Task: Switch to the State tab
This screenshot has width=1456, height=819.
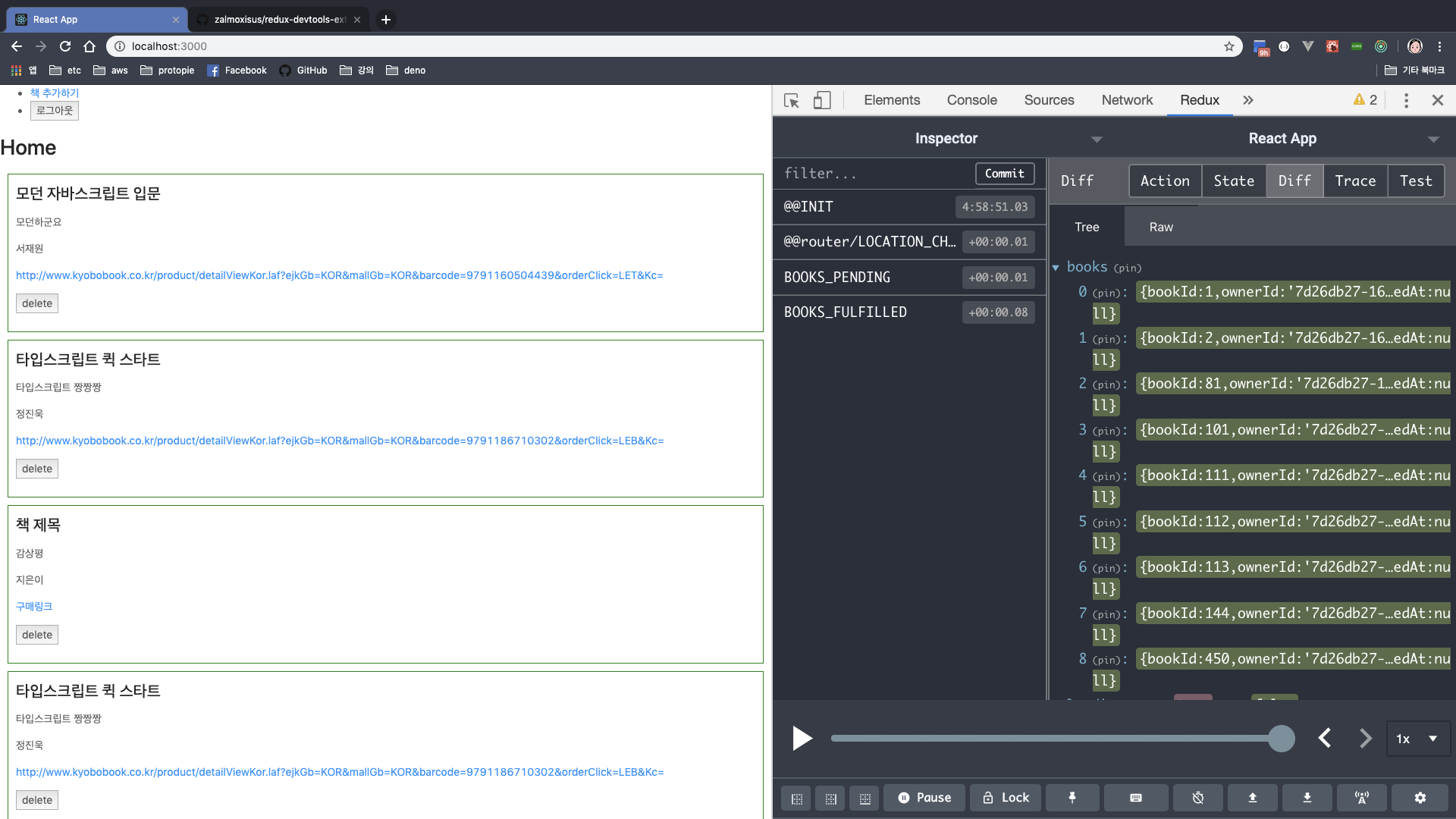Action: coord(1233,181)
